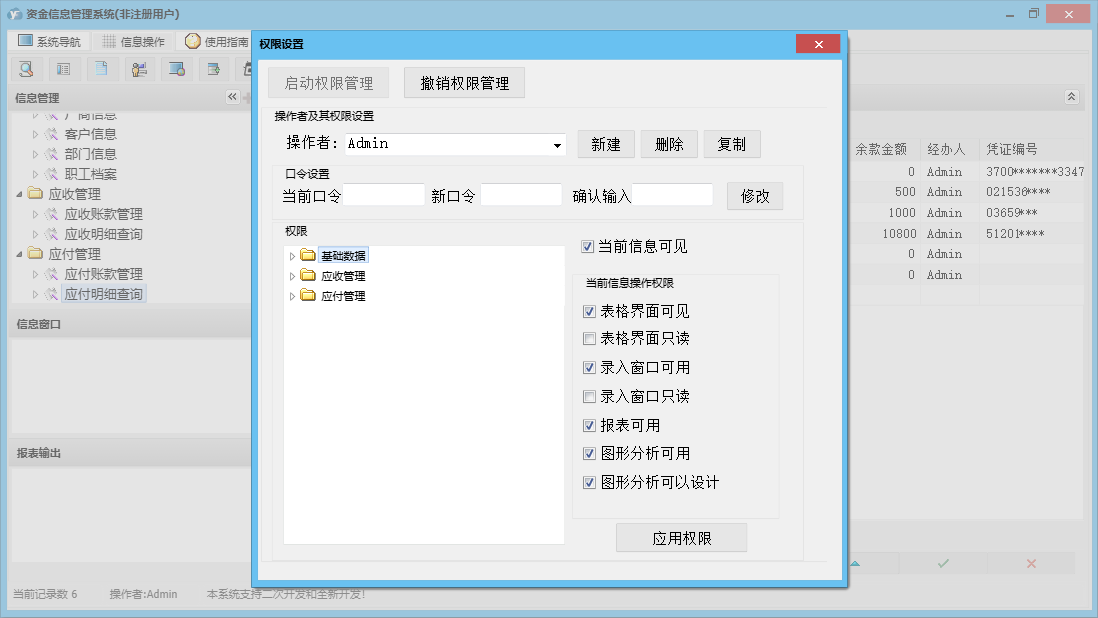Click the red X cancel icon at bottom right

click(x=1031, y=563)
